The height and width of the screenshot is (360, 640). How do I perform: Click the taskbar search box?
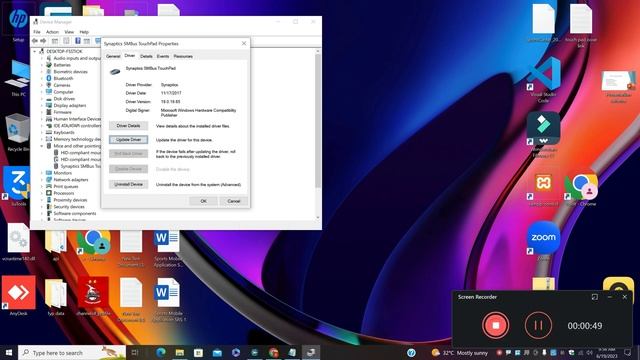pyautogui.click(x=72, y=353)
